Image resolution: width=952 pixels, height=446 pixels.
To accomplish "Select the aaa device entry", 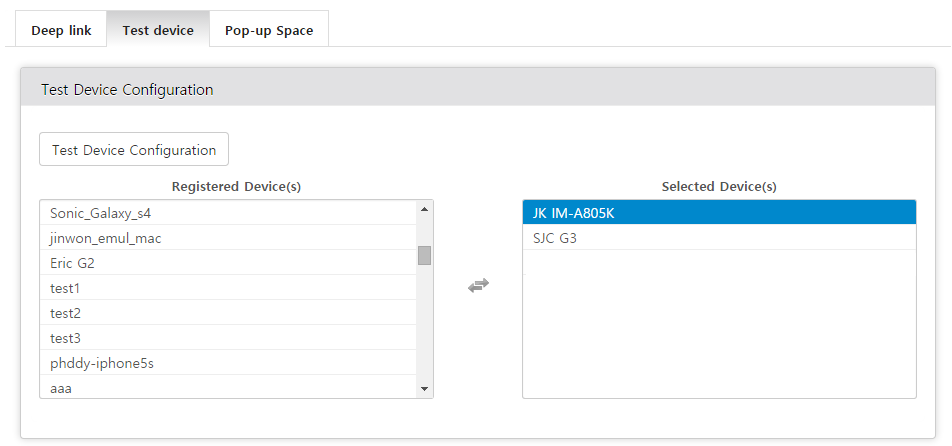I will [x=228, y=387].
